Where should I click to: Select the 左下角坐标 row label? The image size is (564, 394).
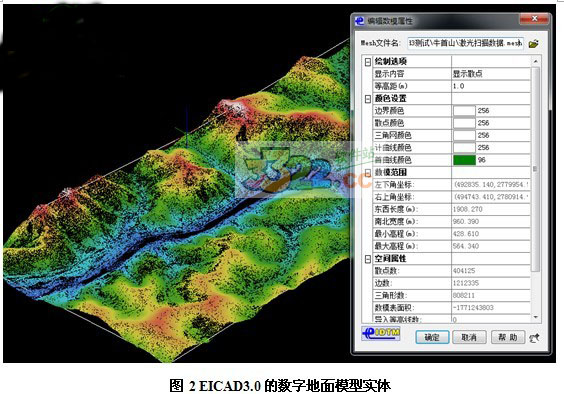pyautogui.click(x=394, y=185)
